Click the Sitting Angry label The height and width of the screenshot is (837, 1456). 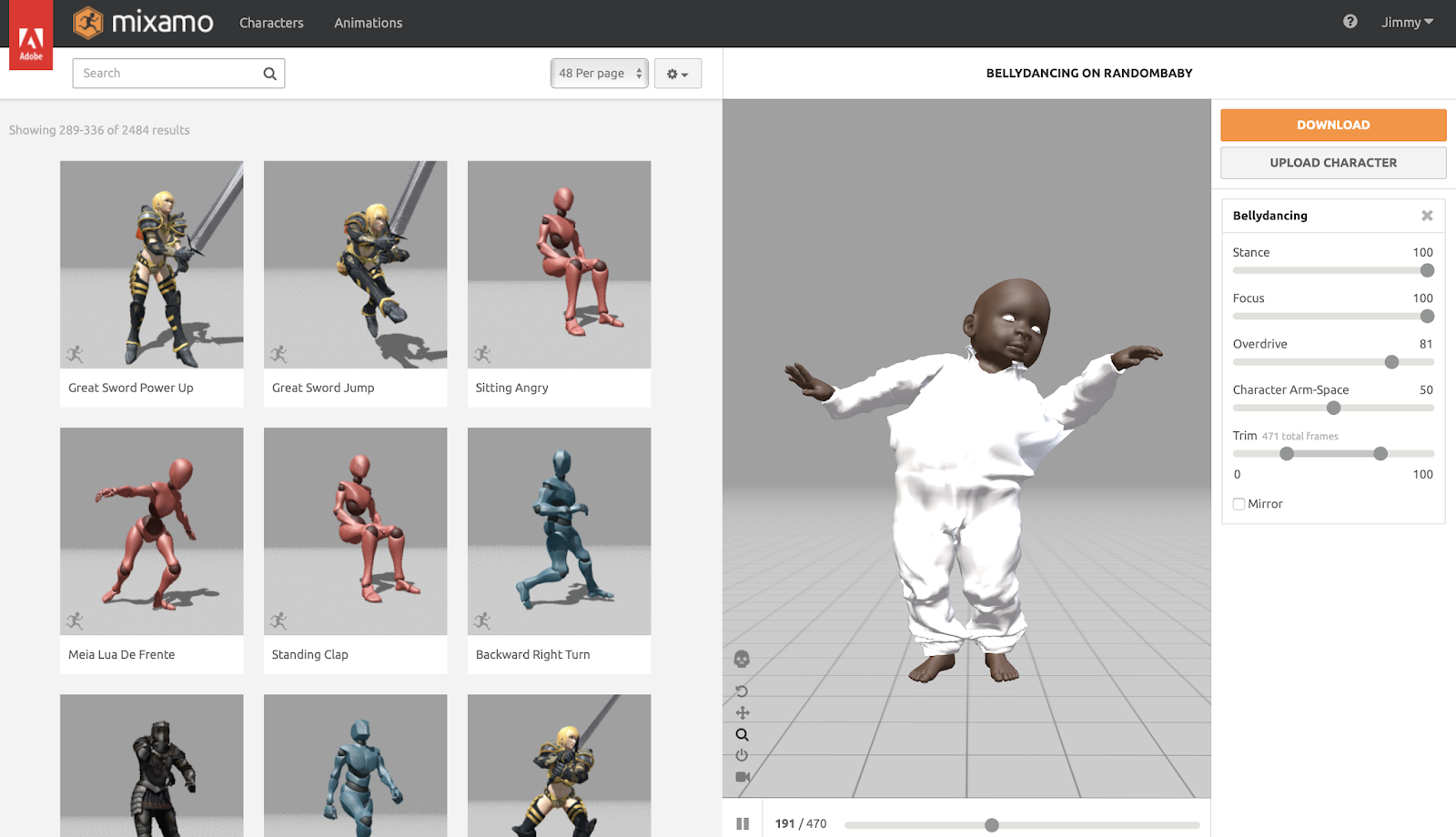click(x=512, y=388)
